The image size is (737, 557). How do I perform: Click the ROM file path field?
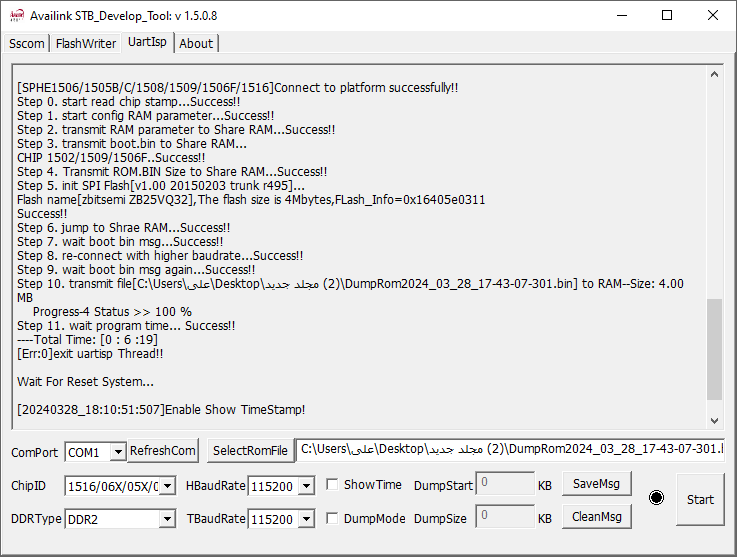pyautogui.click(x=510, y=449)
